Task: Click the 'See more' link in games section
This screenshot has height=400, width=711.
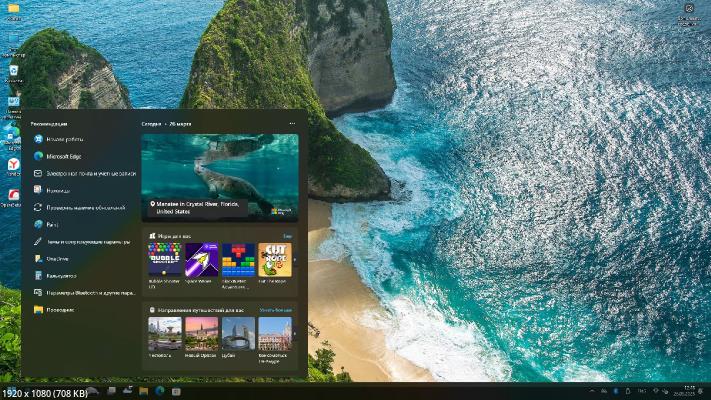Action: 287,236
